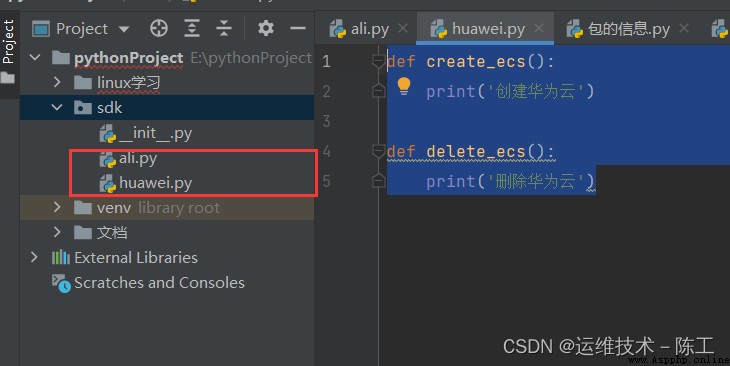Click the Select Opened File target icon
Image resolution: width=730 pixels, height=366 pixels.
(159, 28)
